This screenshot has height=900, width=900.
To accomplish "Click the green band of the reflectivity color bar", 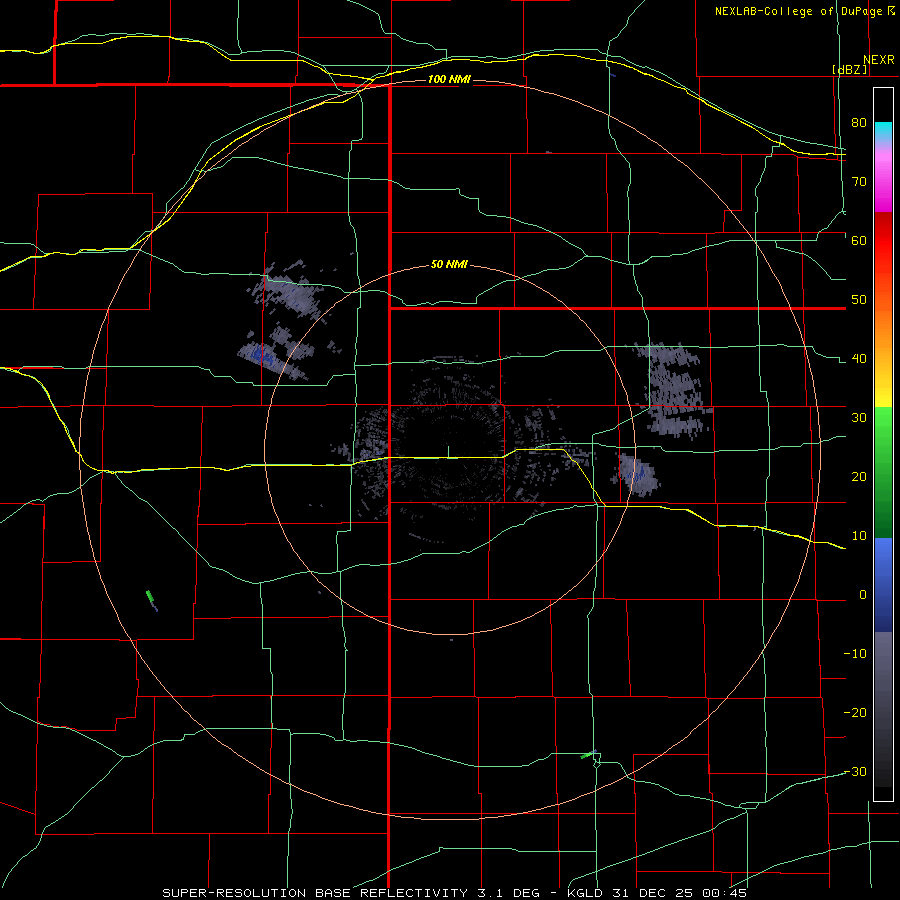I will point(883,472).
